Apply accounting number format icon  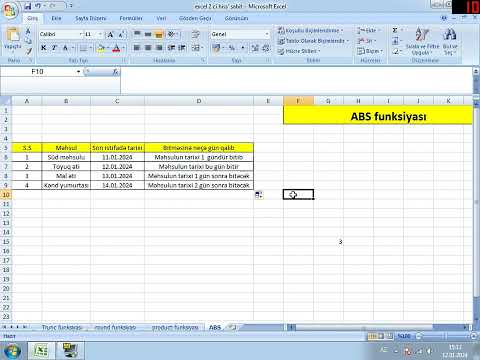pyautogui.click(x=216, y=48)
